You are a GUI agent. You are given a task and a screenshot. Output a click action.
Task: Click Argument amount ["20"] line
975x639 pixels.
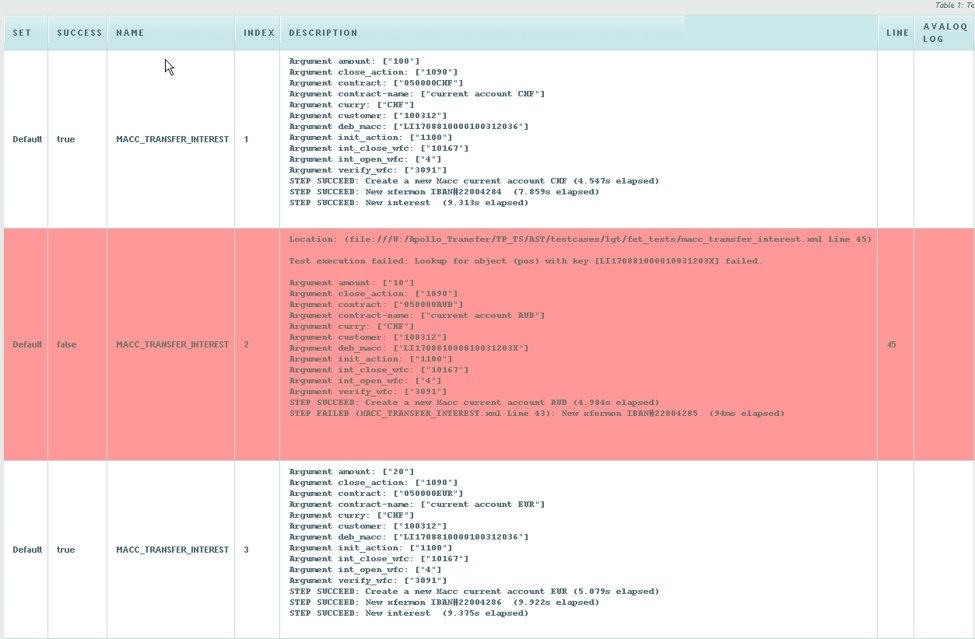(351, 472)
